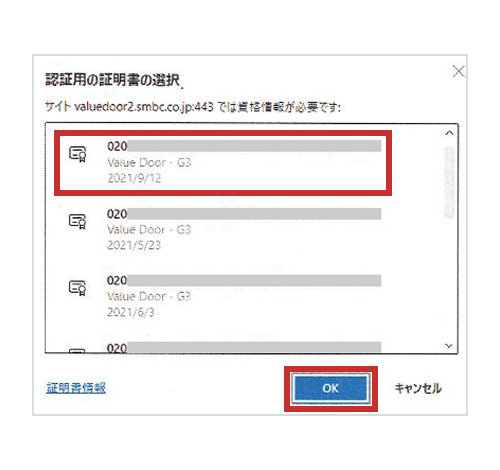Click the scroll up arrow in list

(449, 133)
